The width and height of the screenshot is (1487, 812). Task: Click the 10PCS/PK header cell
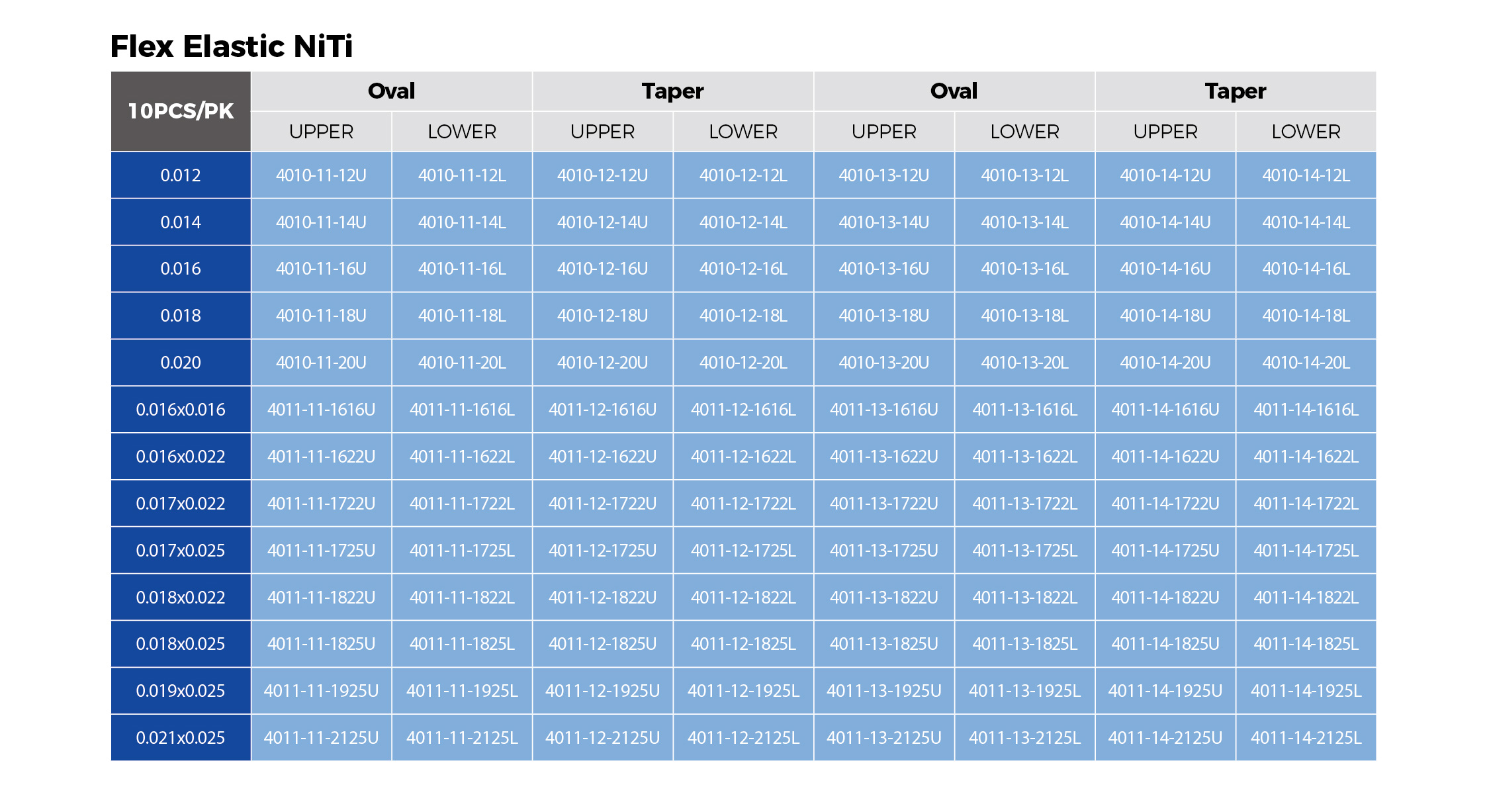(x=181, y=111)
